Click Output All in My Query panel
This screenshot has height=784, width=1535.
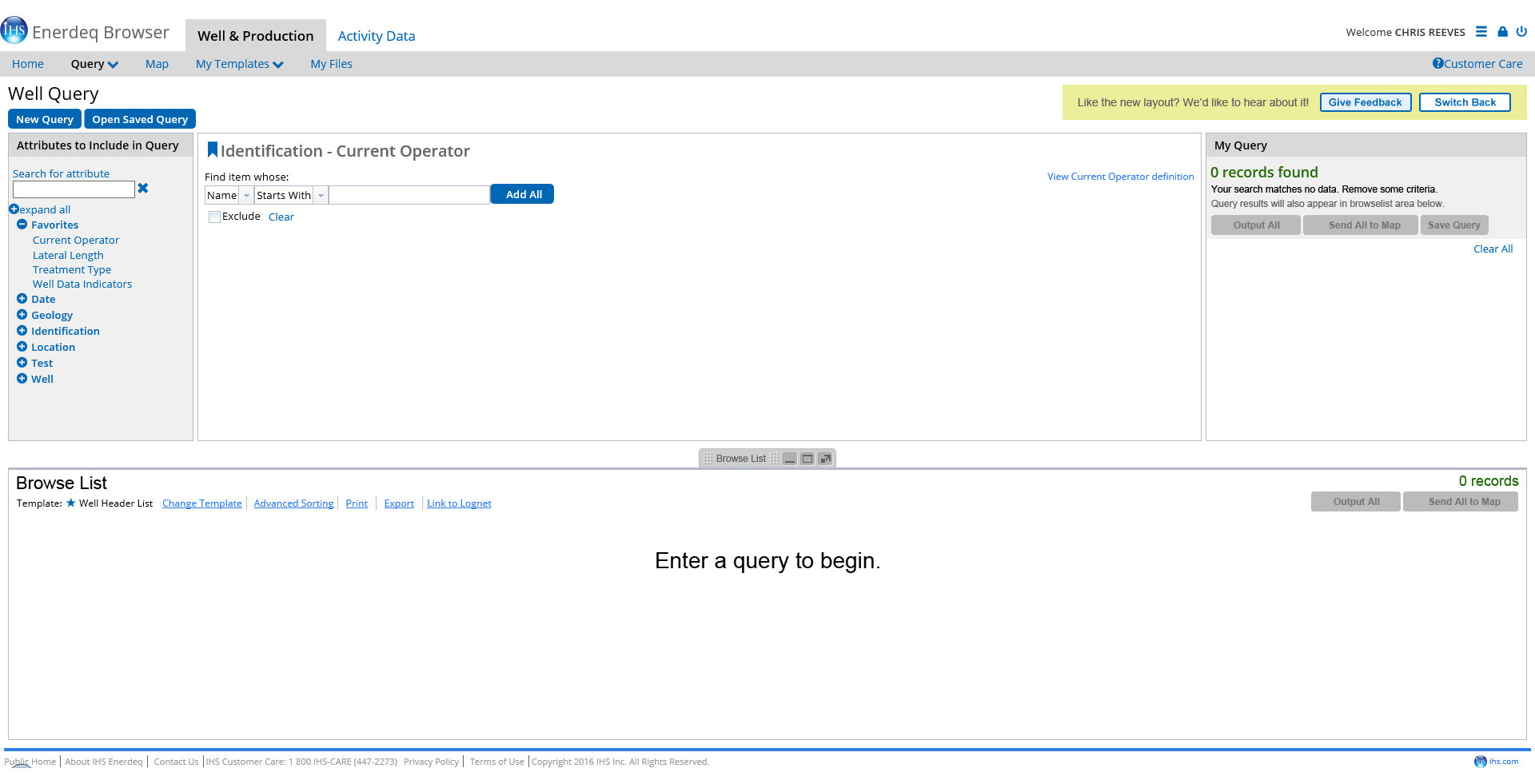pos(1256,225)
